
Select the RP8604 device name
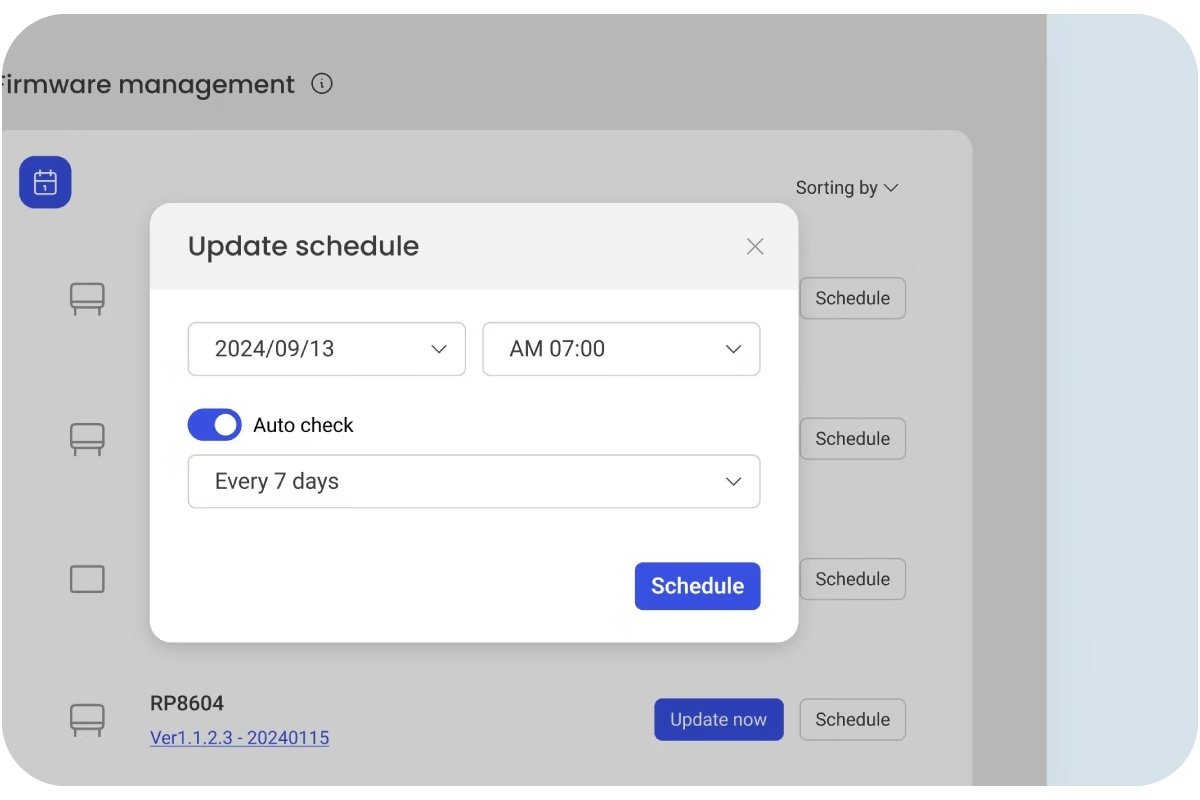click(x=187, y=704)
